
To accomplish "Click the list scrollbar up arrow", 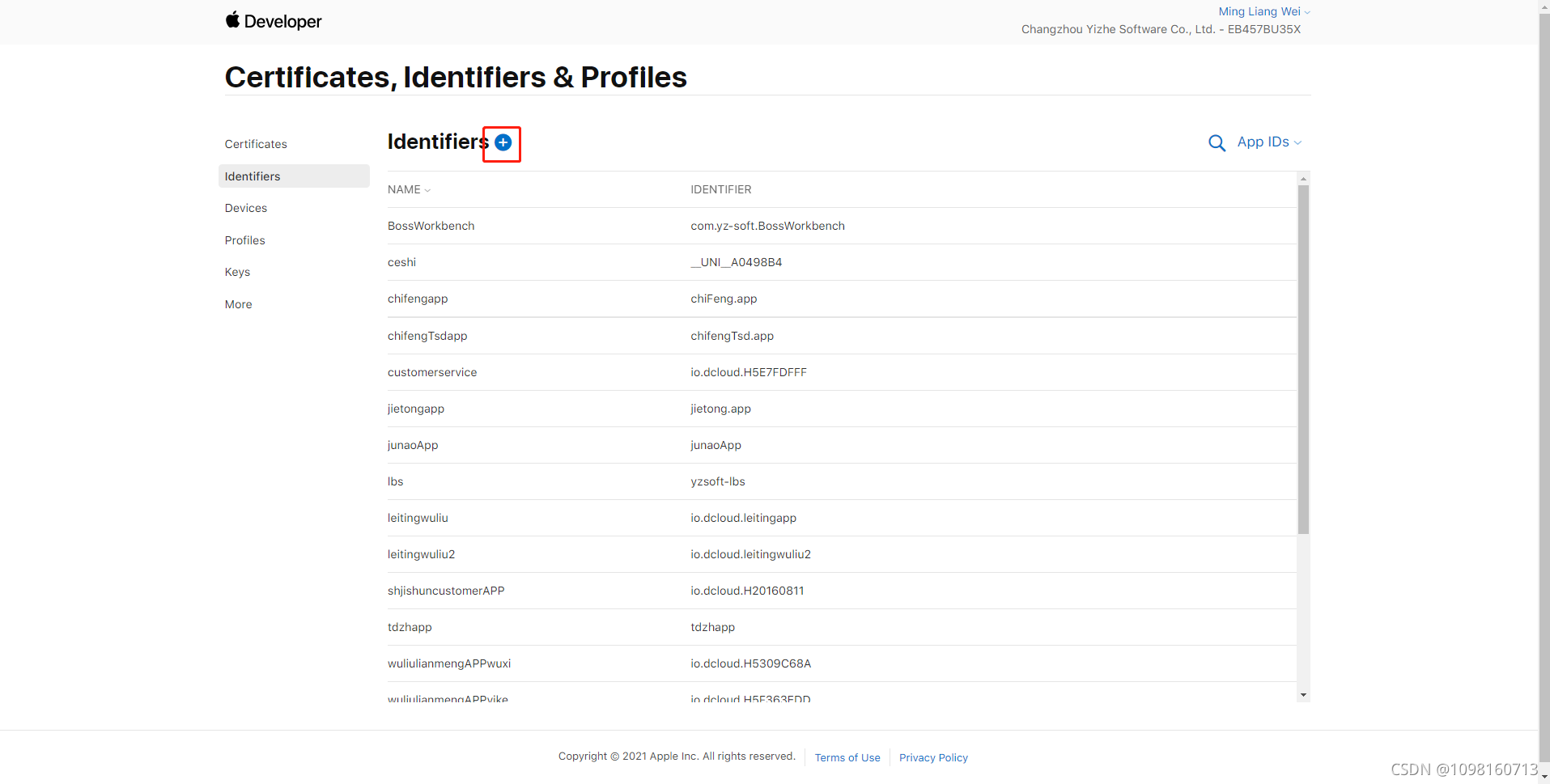I will point(1303,178).
